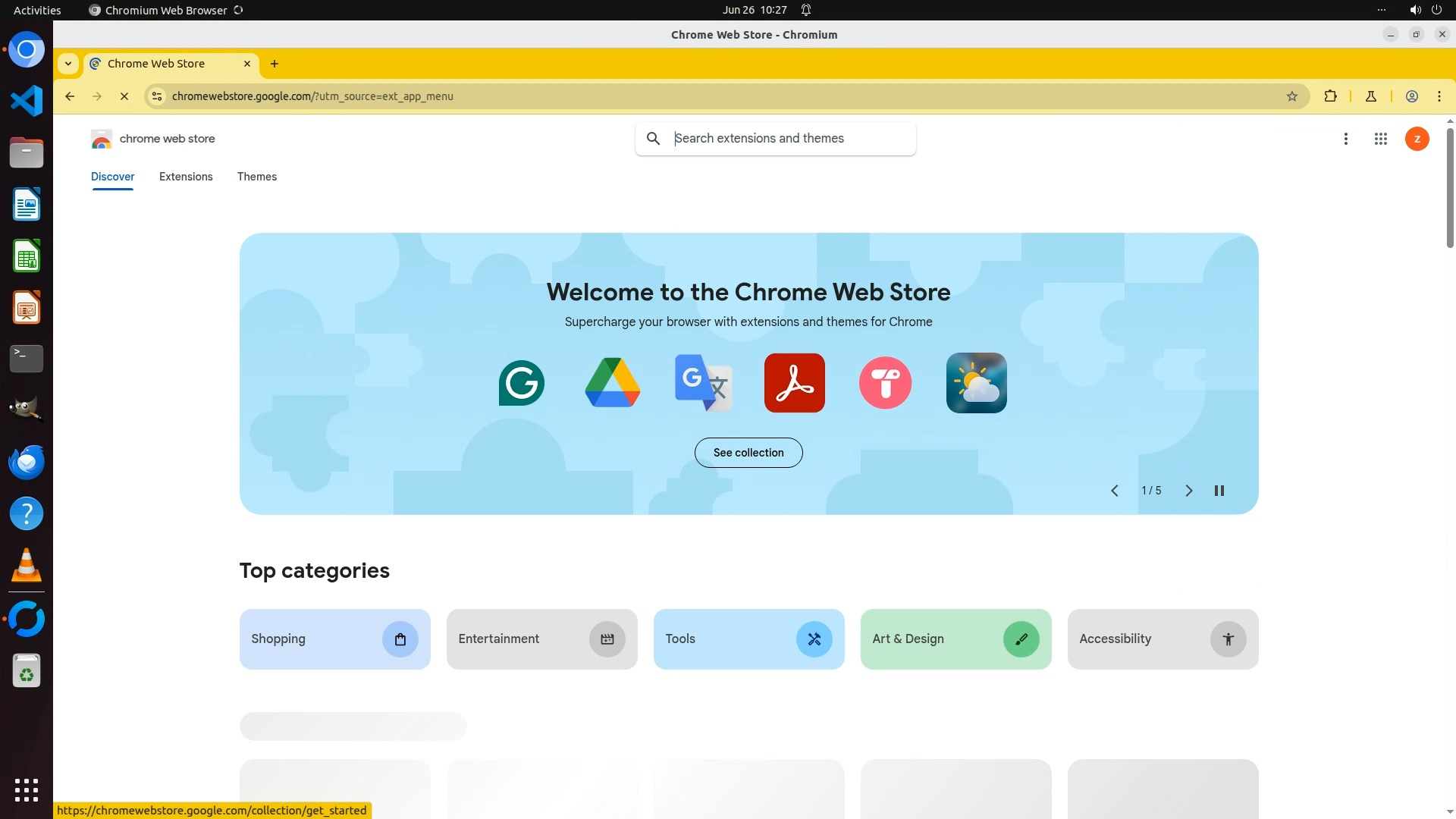
Task: Go to previous carousel slide
Action: [1115, 491]
